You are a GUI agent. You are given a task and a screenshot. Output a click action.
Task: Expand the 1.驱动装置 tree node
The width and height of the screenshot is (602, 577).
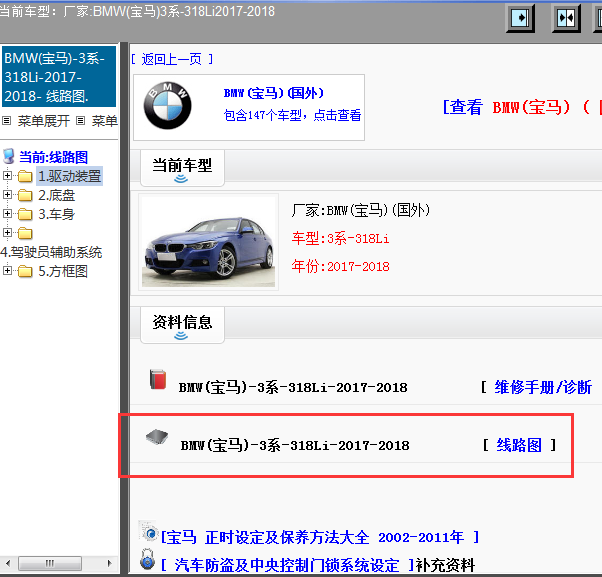click(x=7, y=175)
